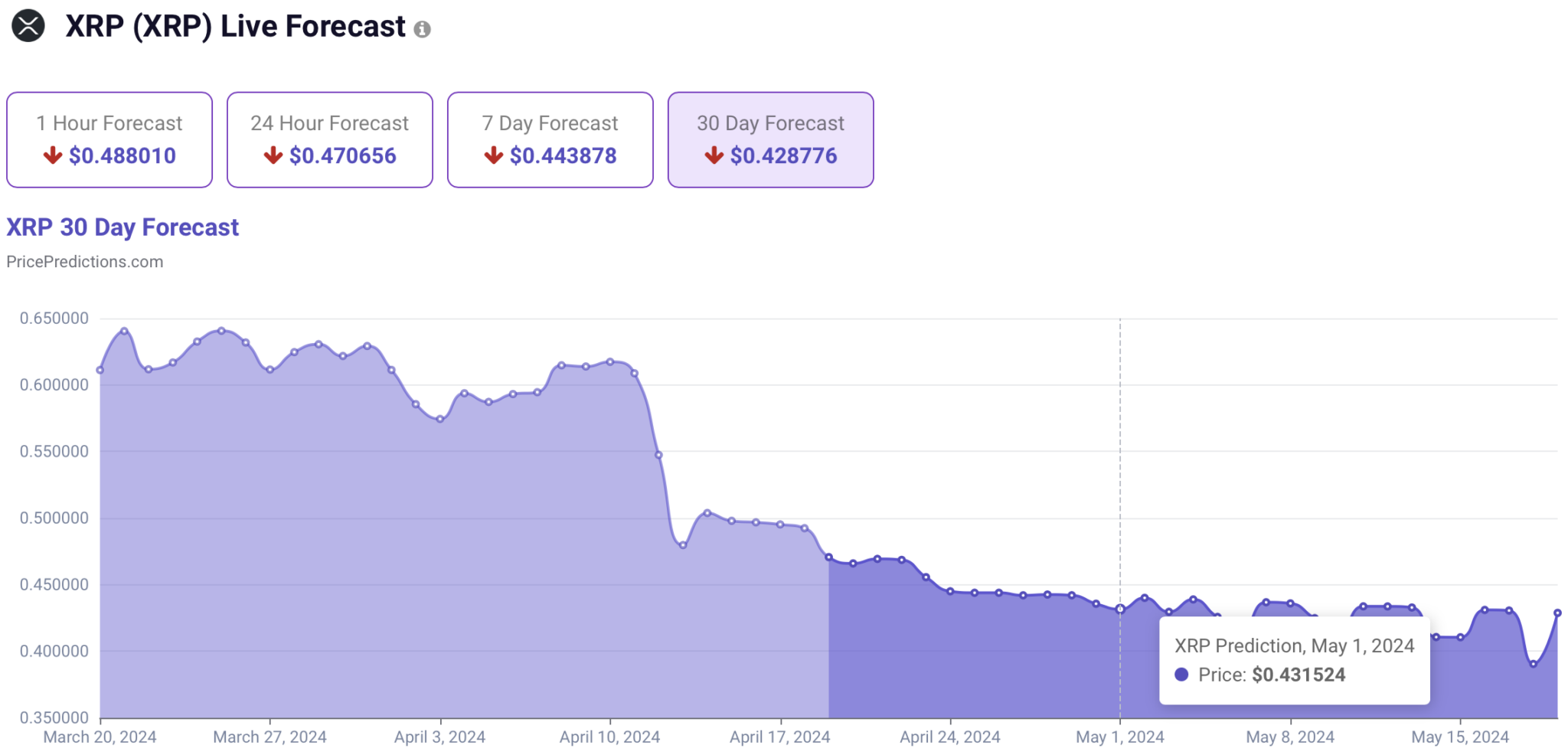Click the last data point on chart
The height and width of the screenshot is (755, 1568).
click(1557, 613)
